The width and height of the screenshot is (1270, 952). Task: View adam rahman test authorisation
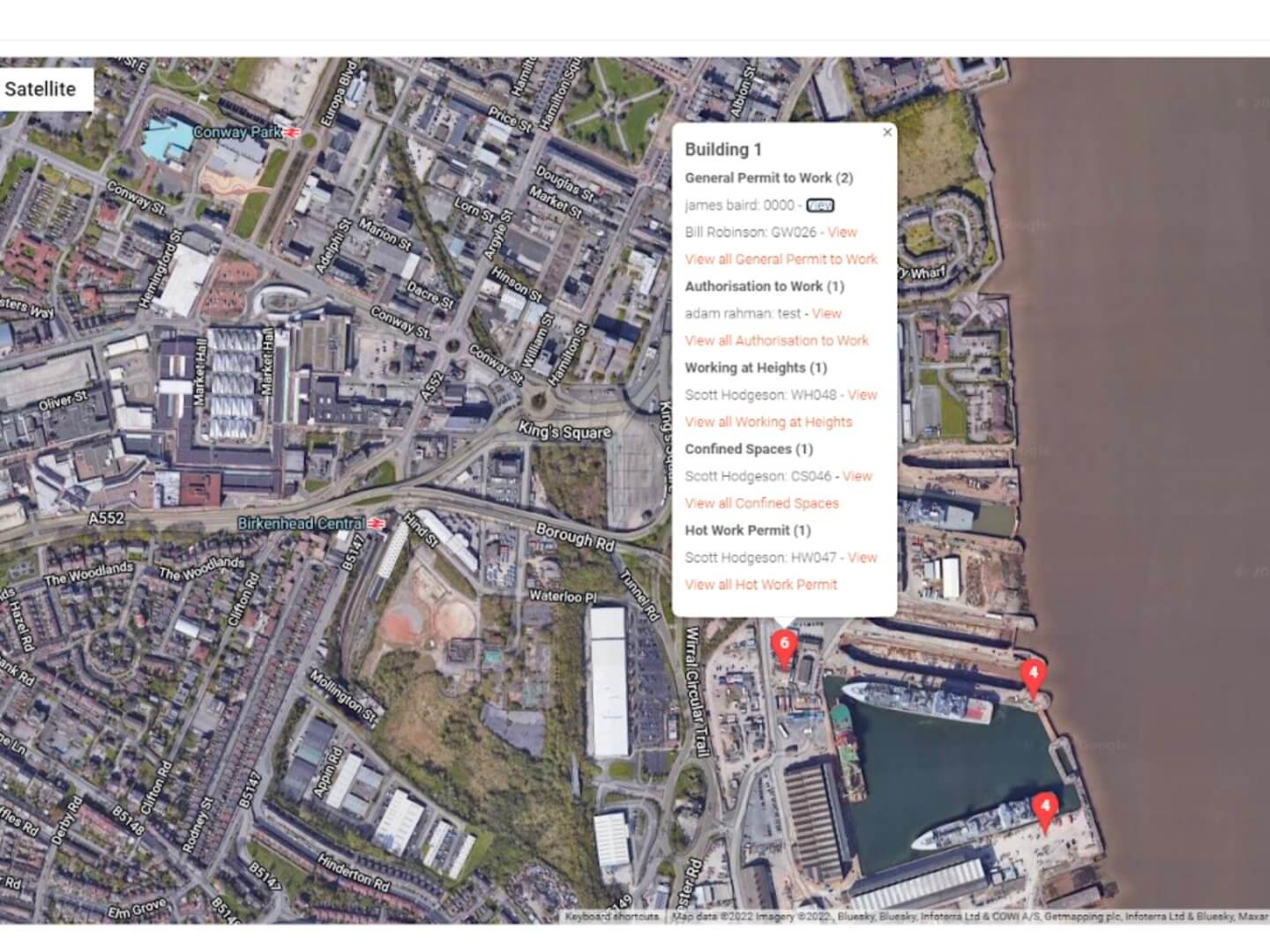tap(826, 313)
